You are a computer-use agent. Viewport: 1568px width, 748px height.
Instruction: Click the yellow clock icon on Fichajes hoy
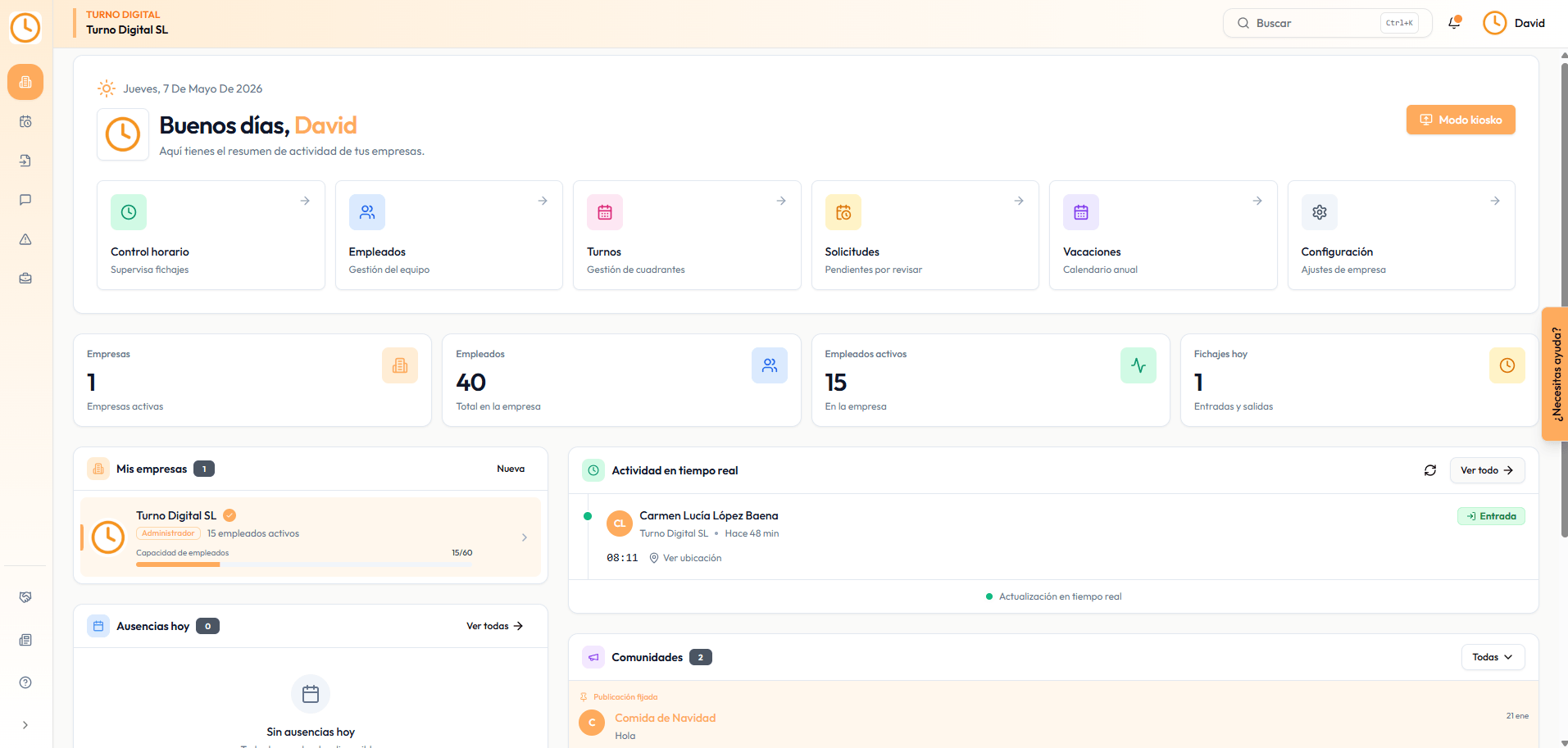[x=1507, y=365]
